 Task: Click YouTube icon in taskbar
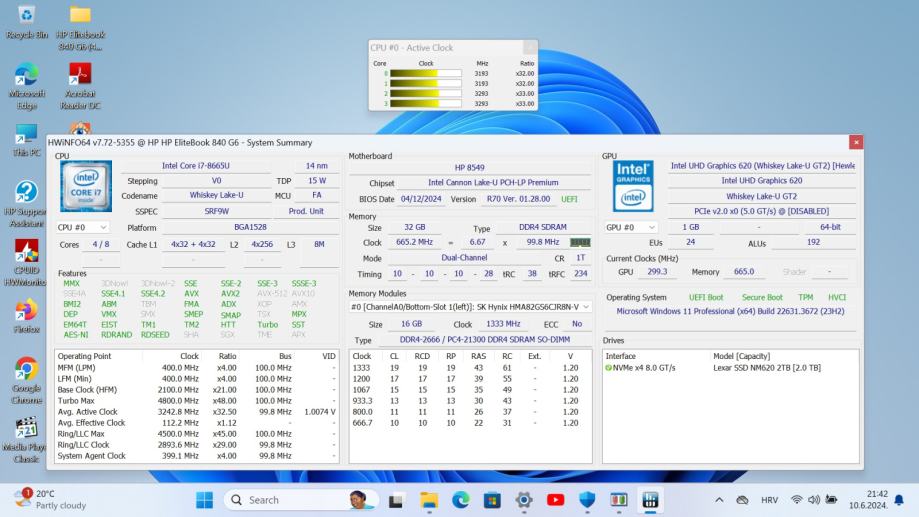pyautogui.click(x=555, y=499)
